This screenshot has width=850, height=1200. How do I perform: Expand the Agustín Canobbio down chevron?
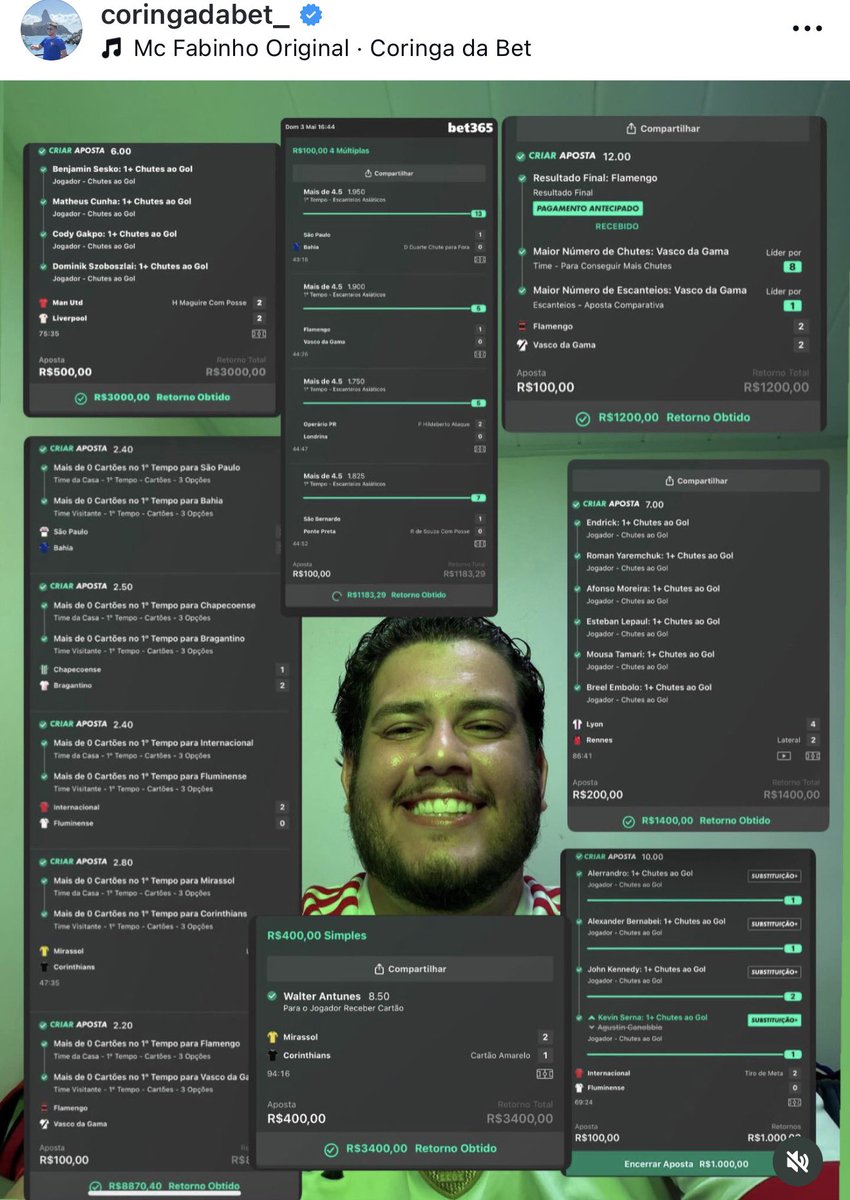(590, 1027)
